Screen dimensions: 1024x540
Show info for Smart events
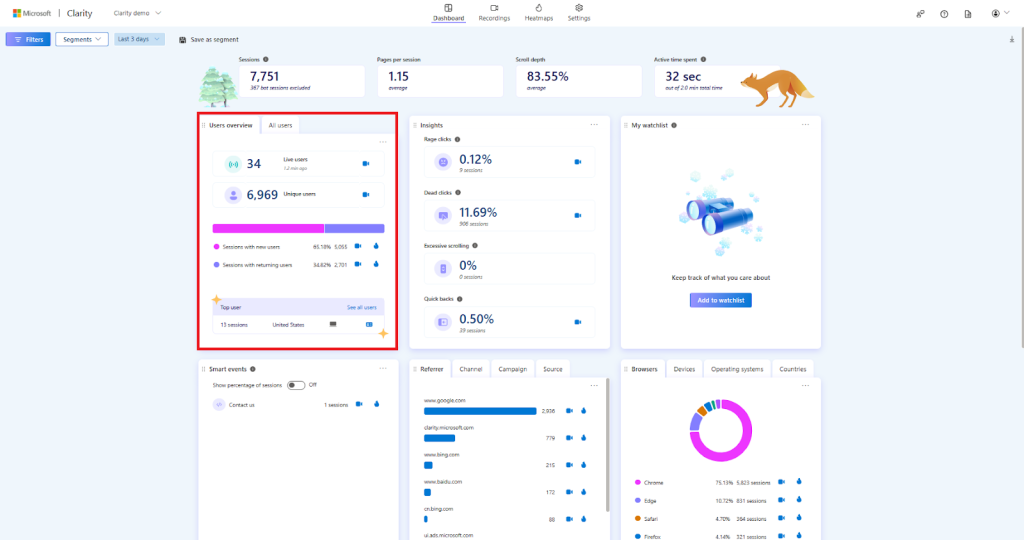(253, 369)
